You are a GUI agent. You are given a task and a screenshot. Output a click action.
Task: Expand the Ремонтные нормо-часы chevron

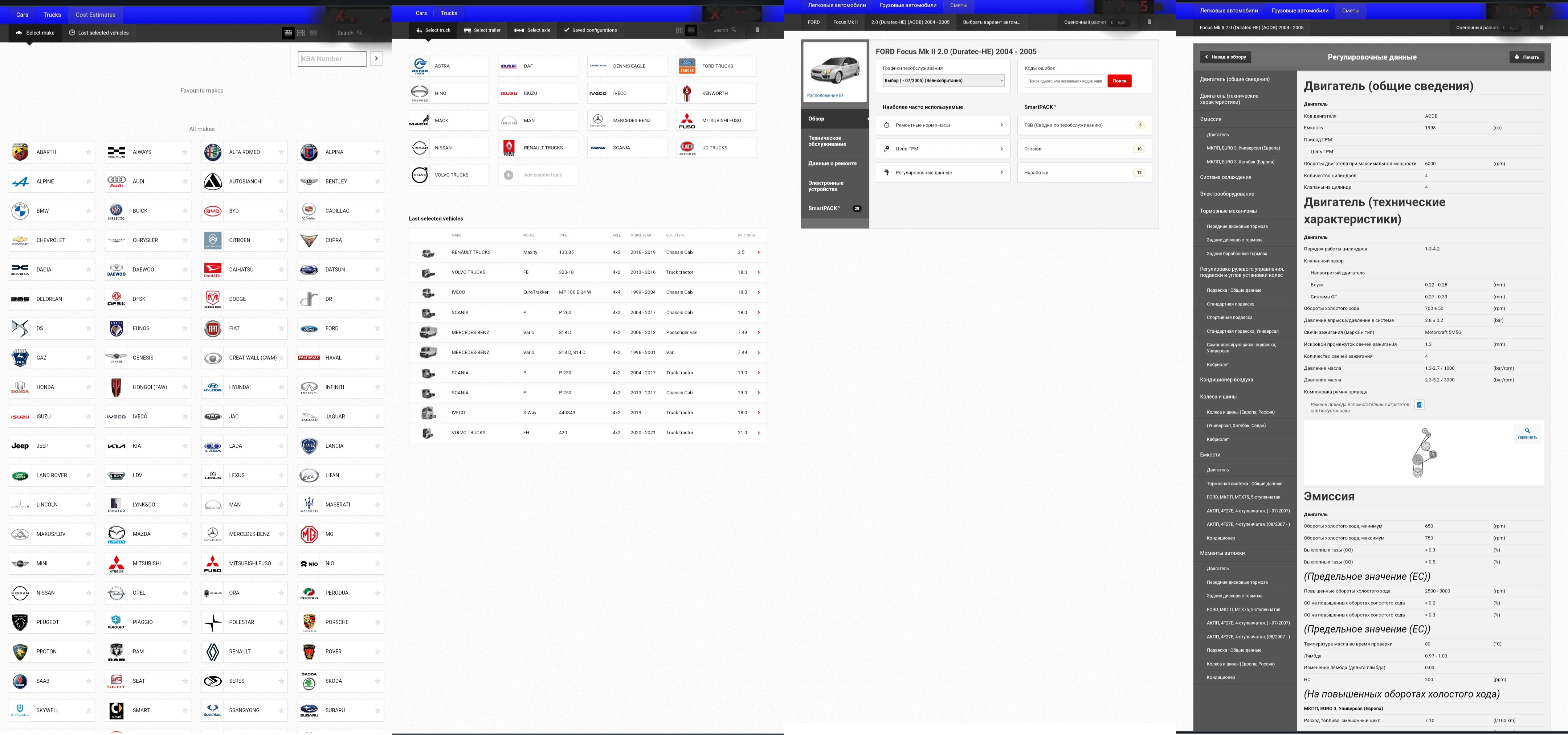pos(1001,125)
